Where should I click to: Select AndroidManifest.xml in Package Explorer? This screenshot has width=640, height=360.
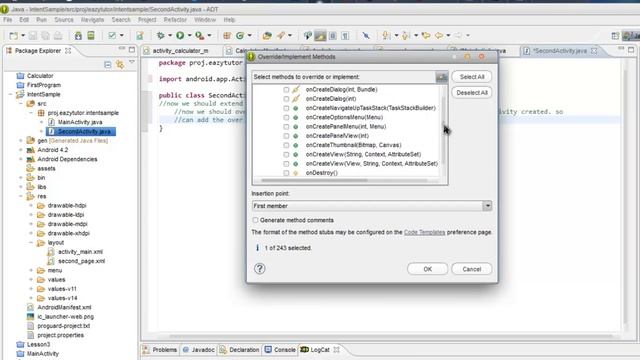click(64, 307)
